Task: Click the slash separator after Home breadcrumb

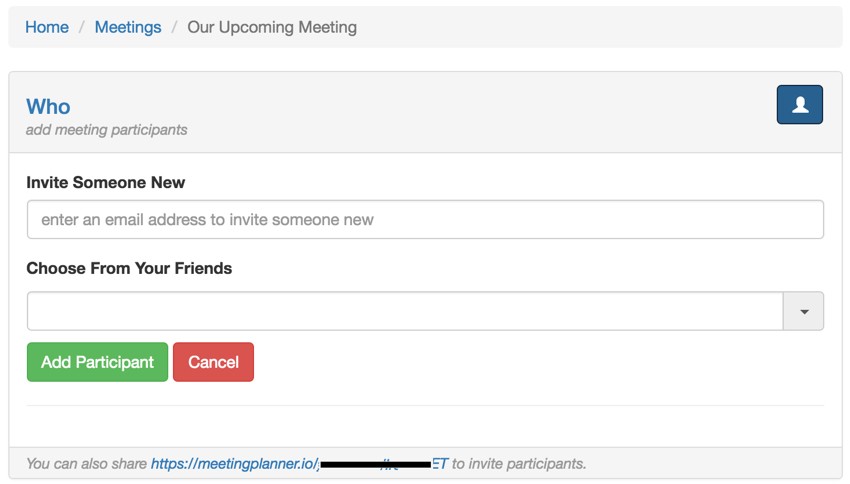Action: 82,27
